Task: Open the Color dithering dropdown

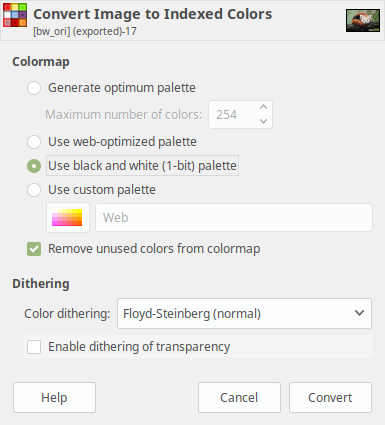Action: tap(244, 313)
